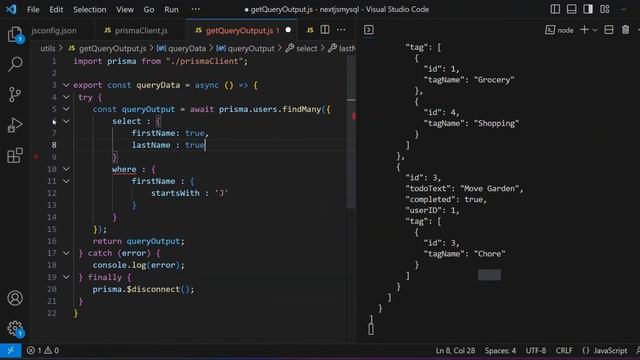The image size is (640, 360).
Task: Click the VS Code logo icon
Action: click(x=11, y=9)
